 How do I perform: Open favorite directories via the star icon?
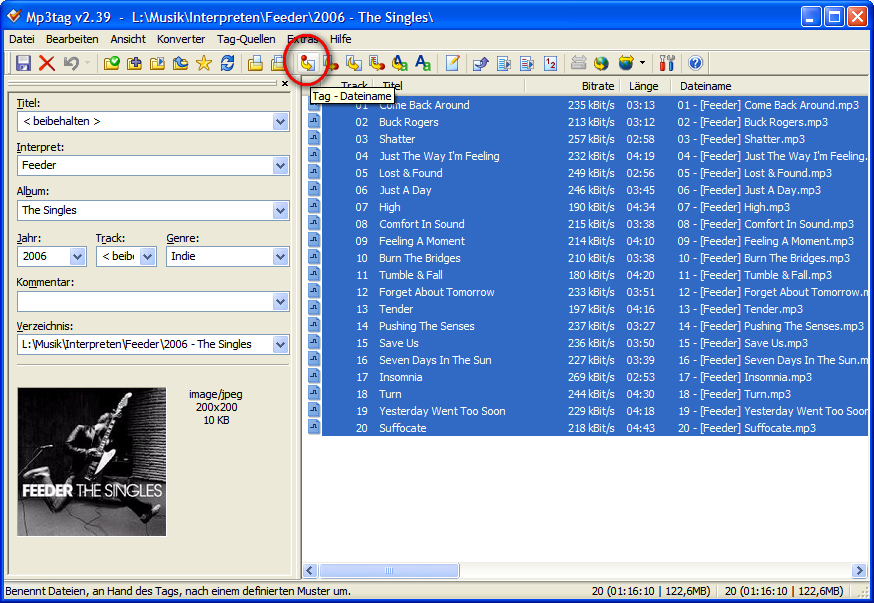pos(204,63)
